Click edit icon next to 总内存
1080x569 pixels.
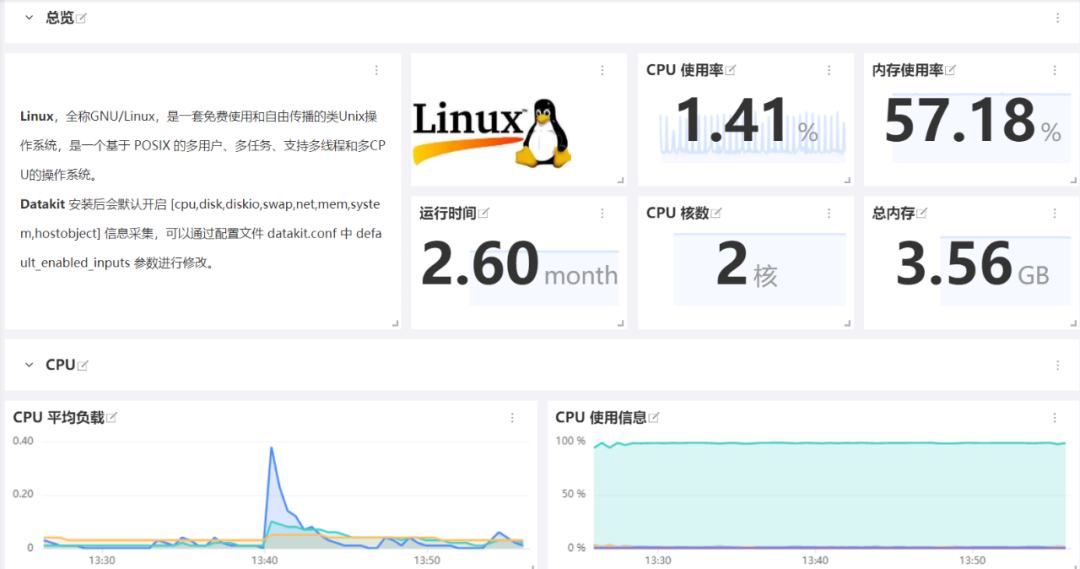pos(922,214)
